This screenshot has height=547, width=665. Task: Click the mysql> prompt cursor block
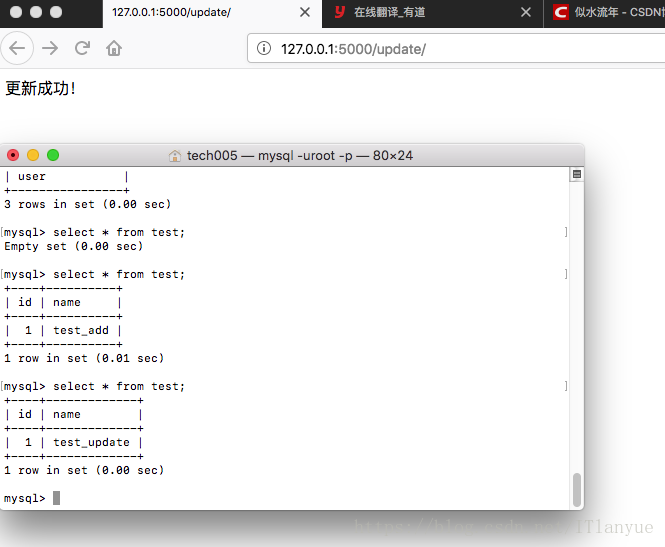pos(56,498)
